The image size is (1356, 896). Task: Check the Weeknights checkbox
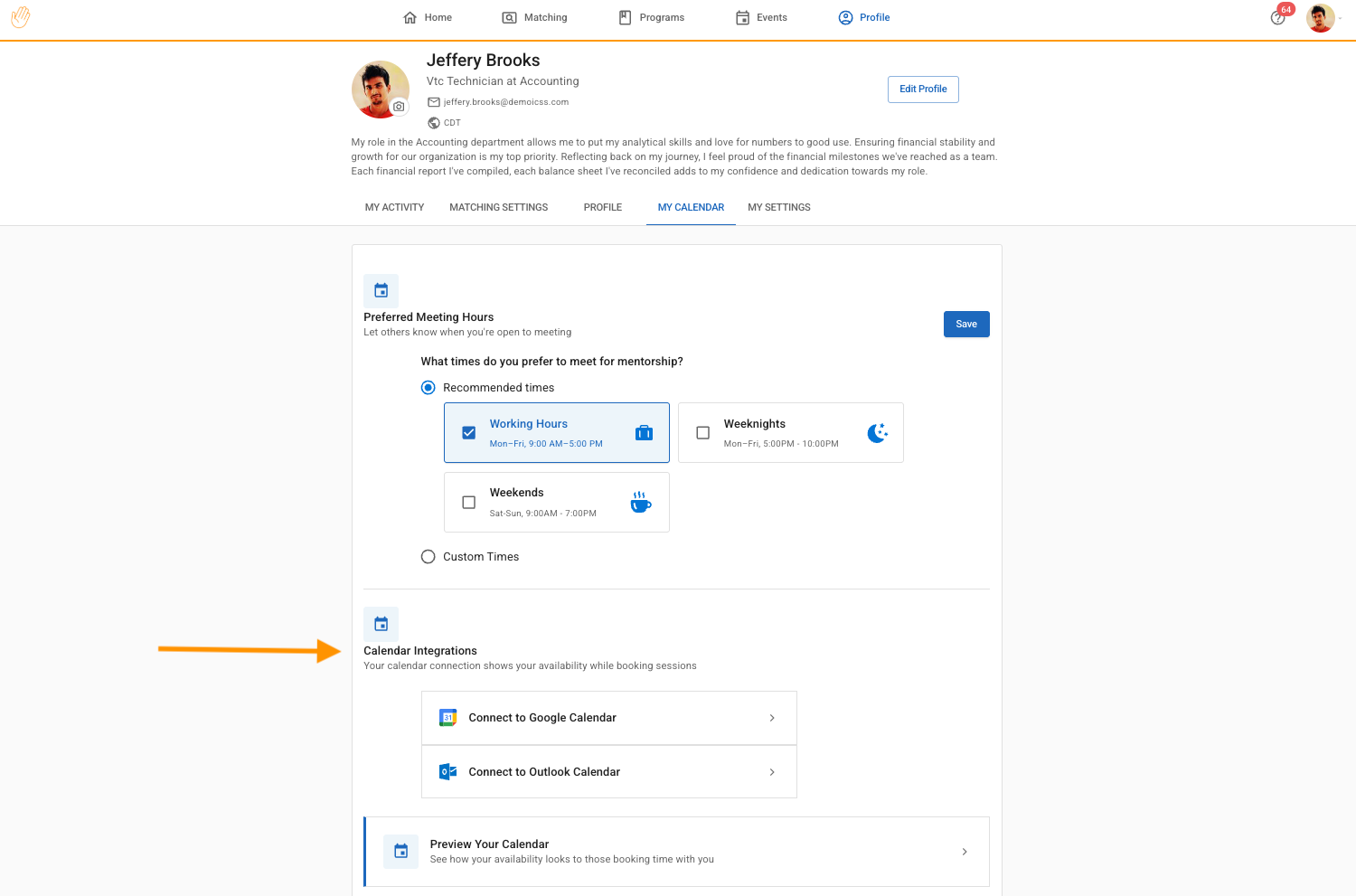click(x=703, y=433)
